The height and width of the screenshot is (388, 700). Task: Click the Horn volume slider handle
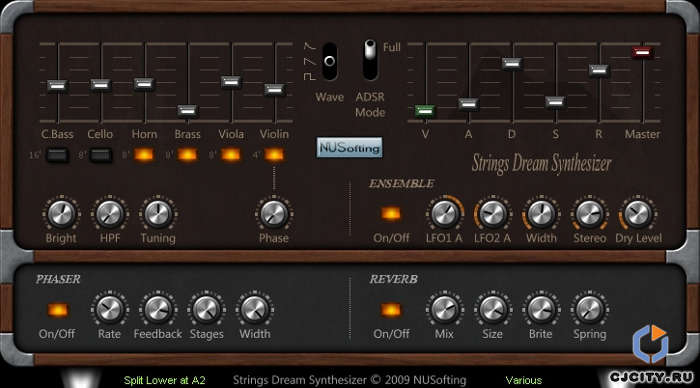click(x=144, y=83)
